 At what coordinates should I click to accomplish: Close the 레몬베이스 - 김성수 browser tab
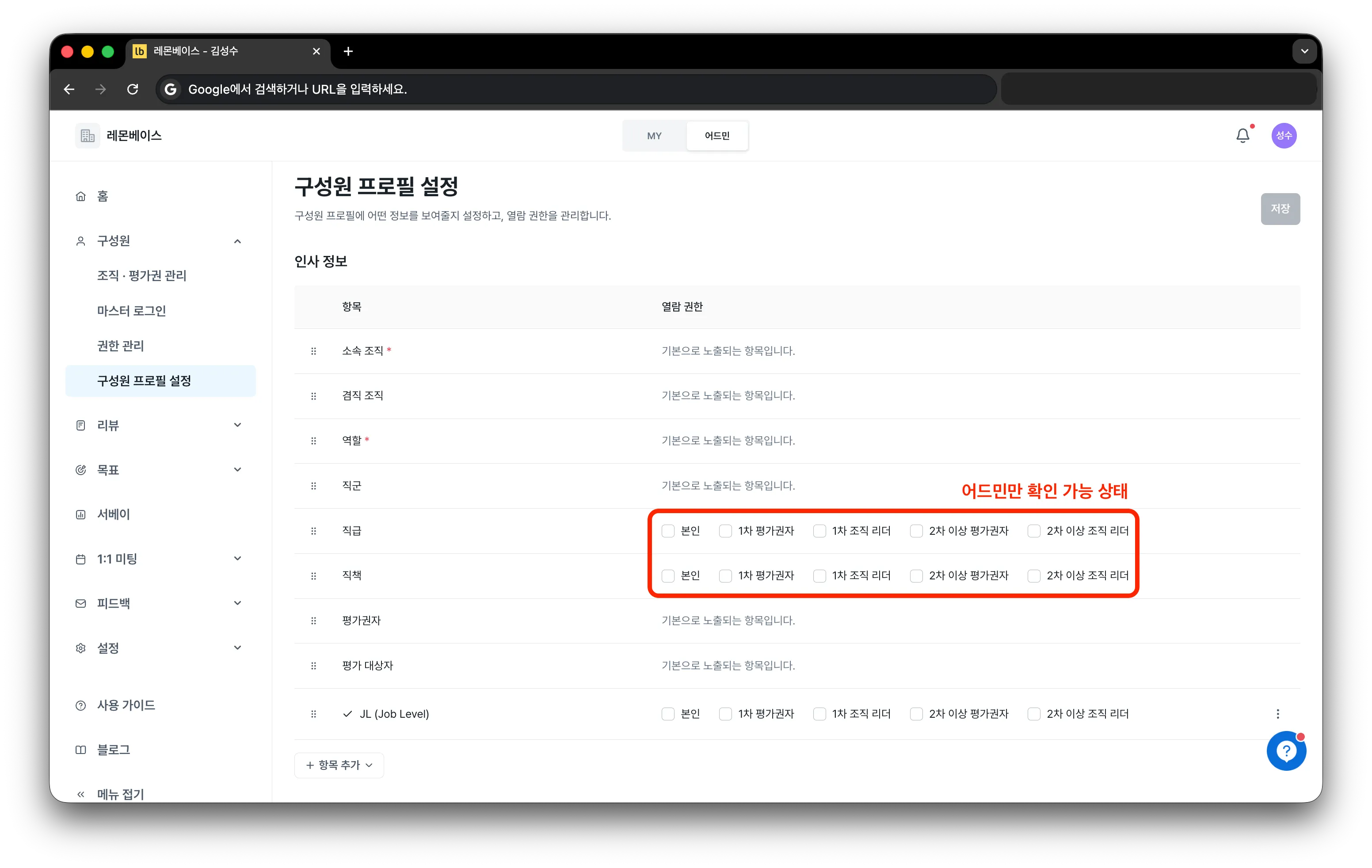(x=316, y=51)
